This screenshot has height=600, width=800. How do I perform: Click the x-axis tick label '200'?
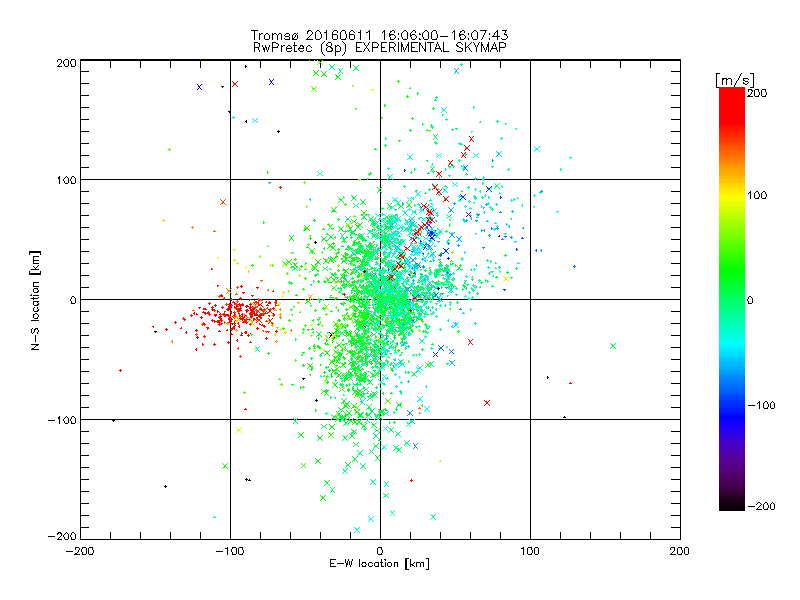click(x=680, y=551)
